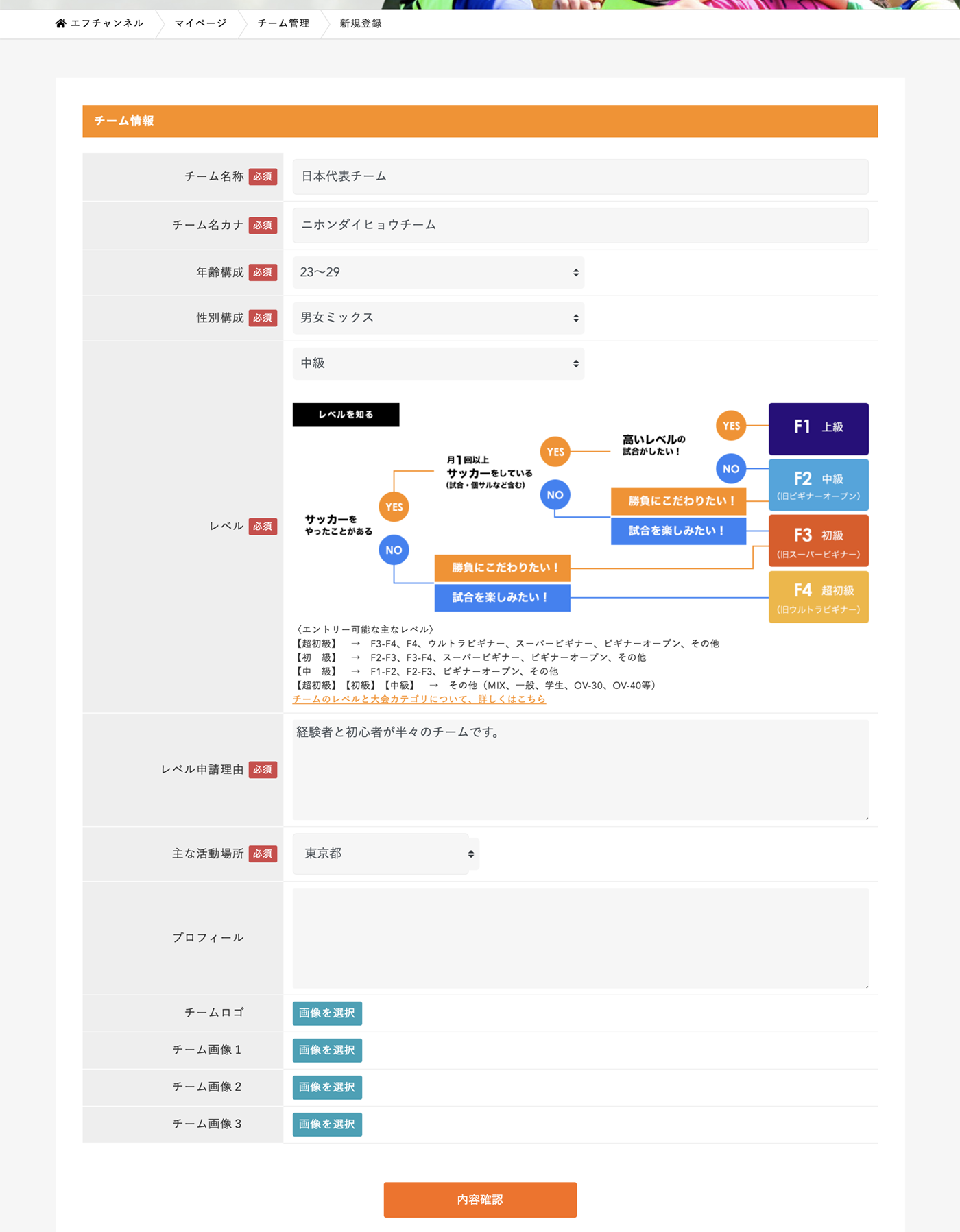Open the 年齢構成 dropdown
960x1232 pixels.
[438, 272]
